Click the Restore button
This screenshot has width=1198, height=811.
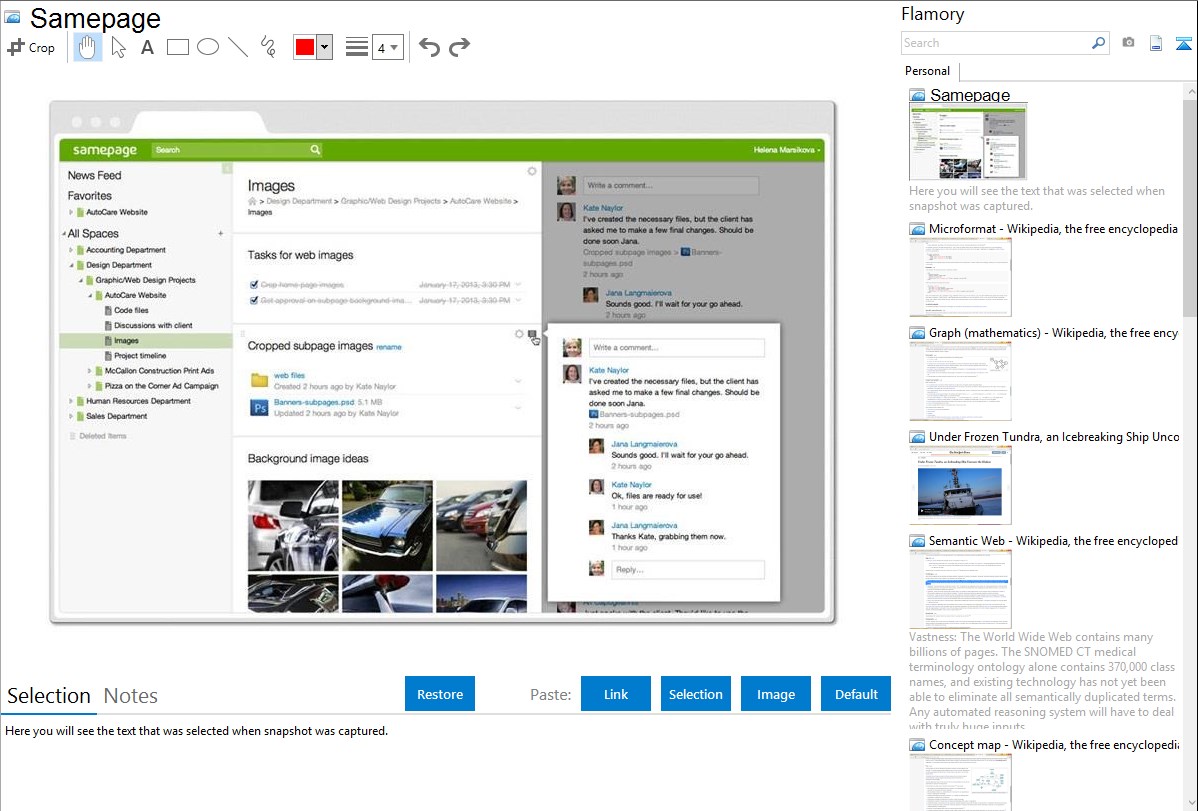coord(440,694)
